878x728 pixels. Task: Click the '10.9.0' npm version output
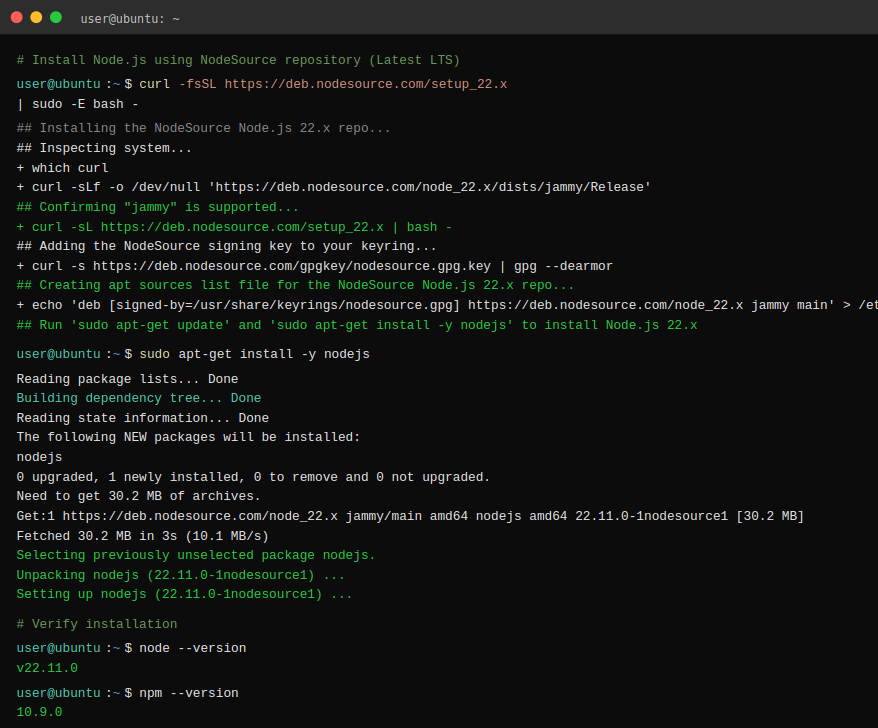click(39, 712)
